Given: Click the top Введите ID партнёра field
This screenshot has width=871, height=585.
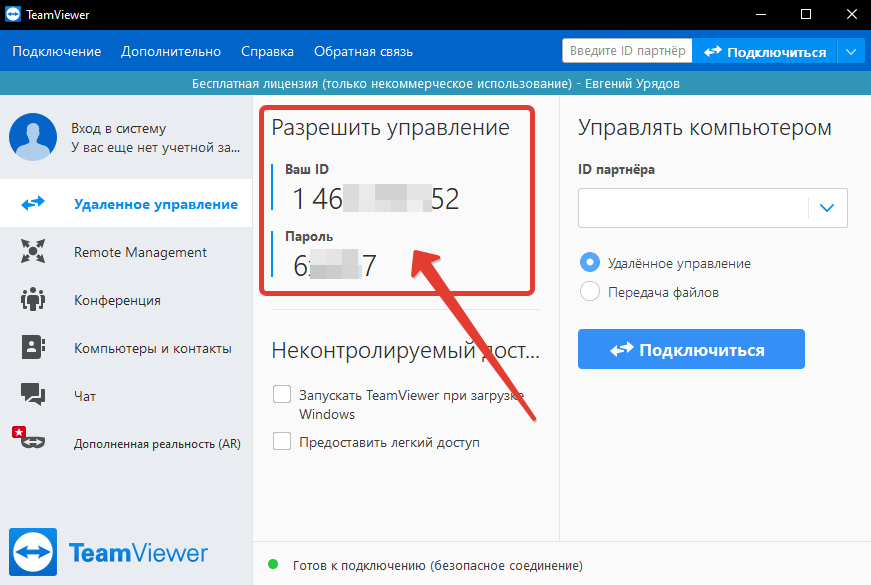Looking at the screenshot, I should click(627, 51).
